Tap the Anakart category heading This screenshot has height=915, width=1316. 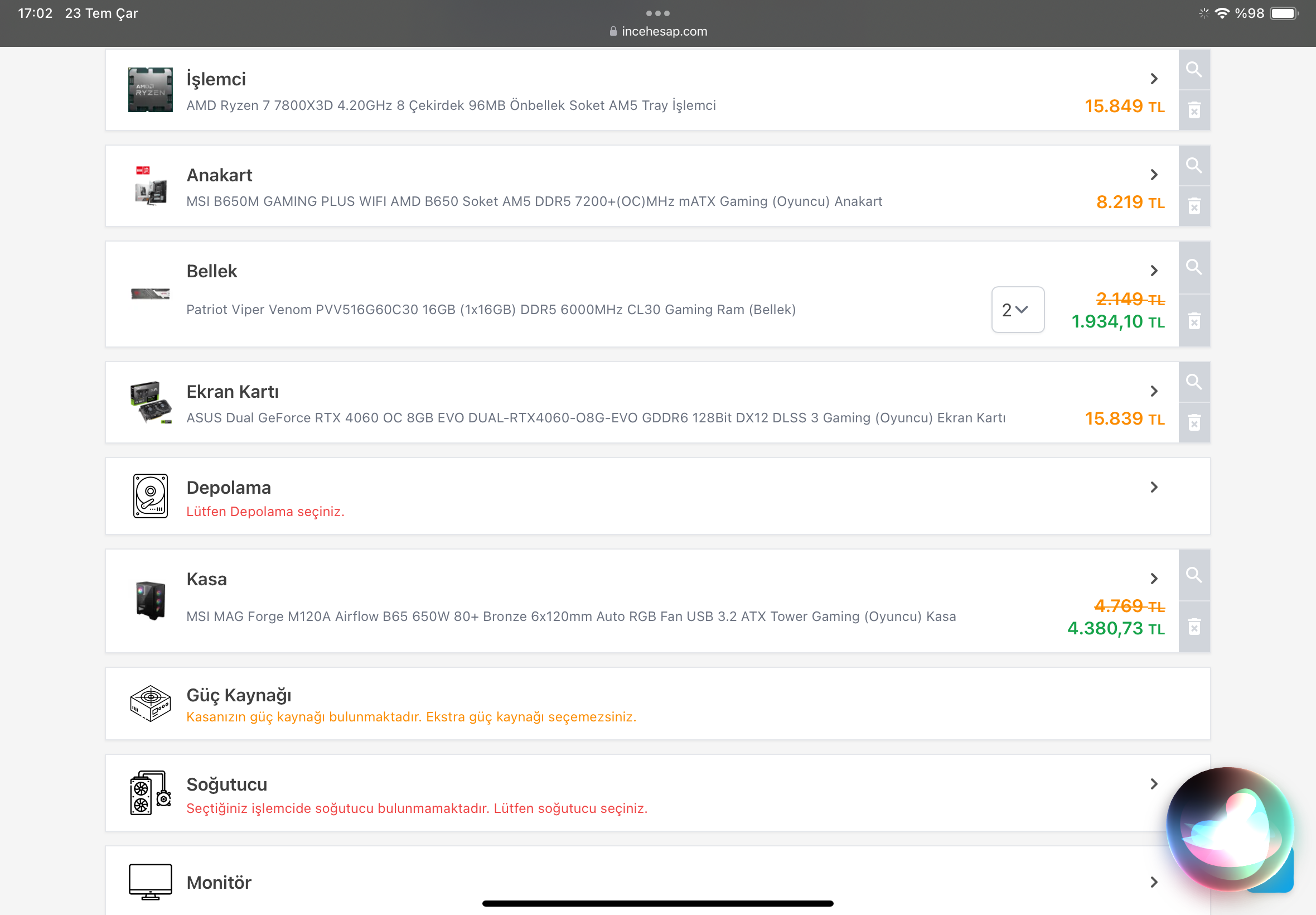(x=220, y=175)
